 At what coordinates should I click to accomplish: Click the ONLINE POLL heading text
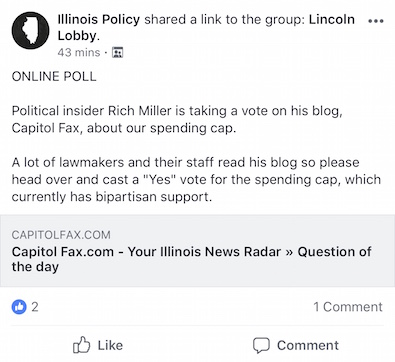54,77
